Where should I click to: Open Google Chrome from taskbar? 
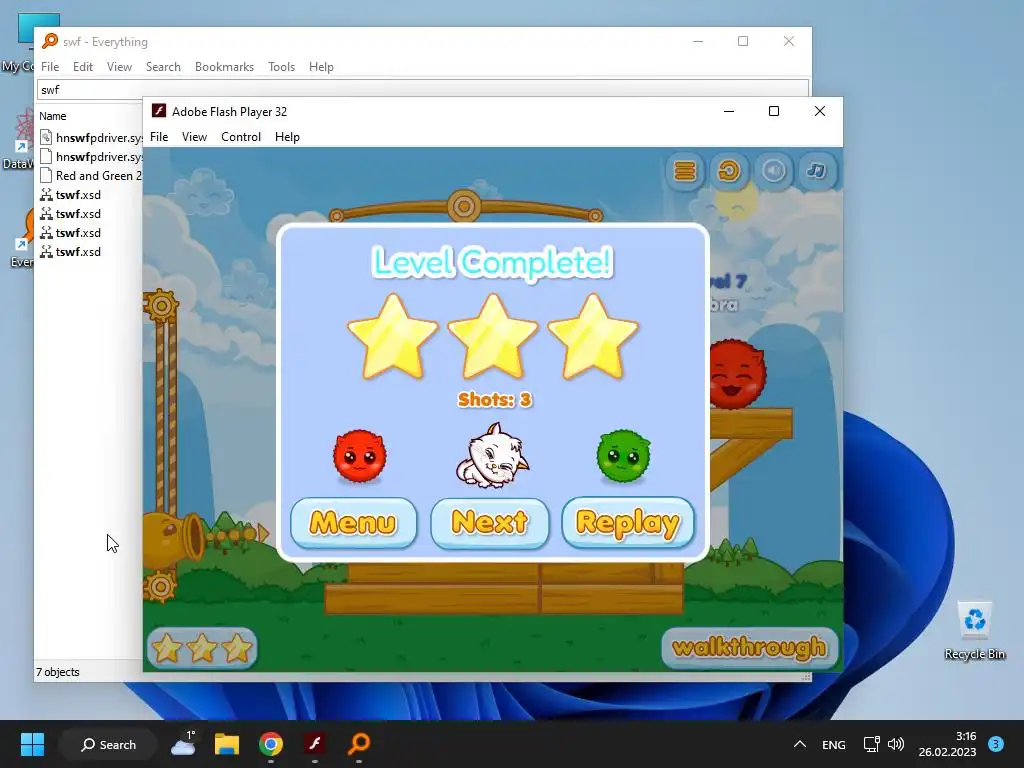(x=270, y=744)
